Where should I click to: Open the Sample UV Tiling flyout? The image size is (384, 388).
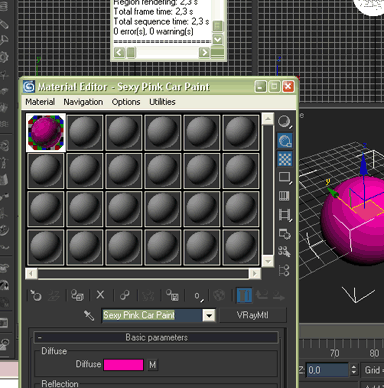coord(284,178)
